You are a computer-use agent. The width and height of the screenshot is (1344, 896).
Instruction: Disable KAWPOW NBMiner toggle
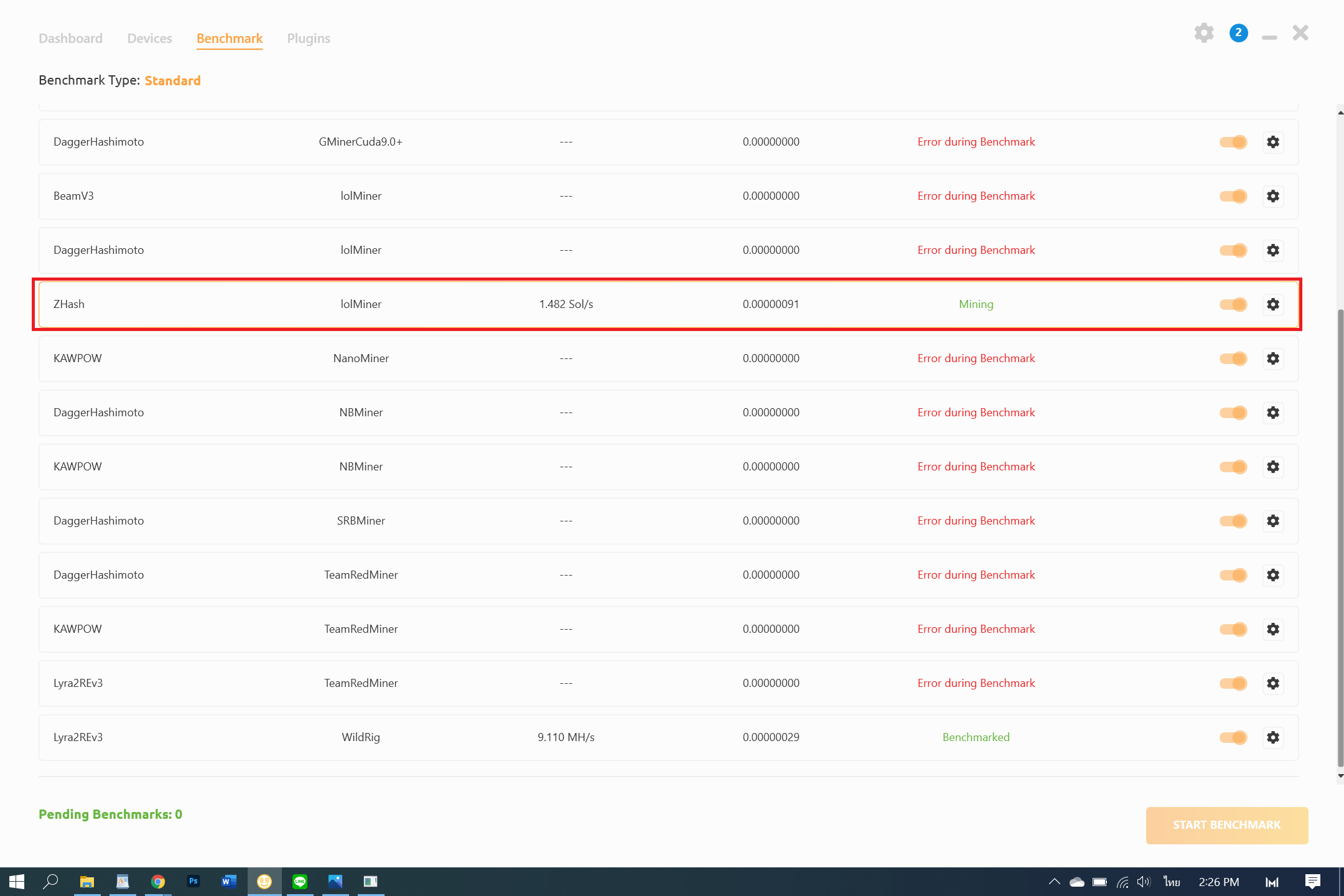(x=1233, y=467)
